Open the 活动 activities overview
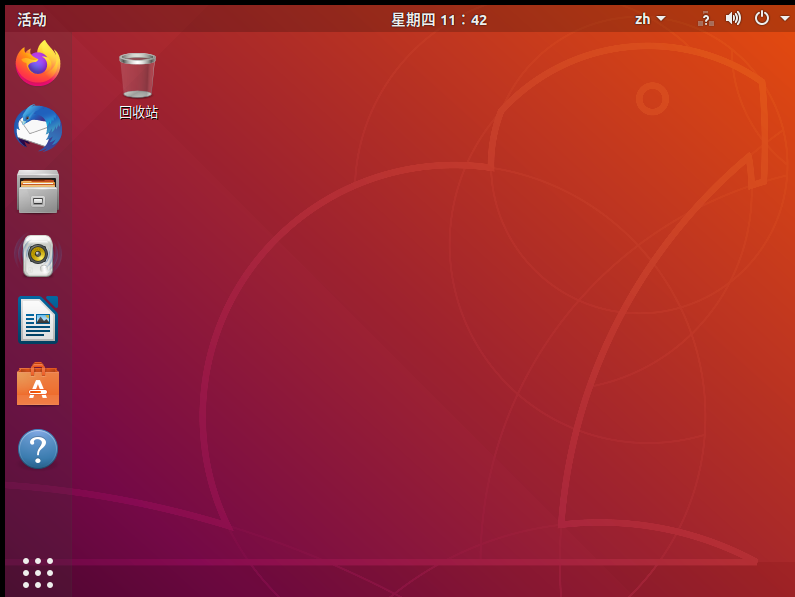 point(32,19)
